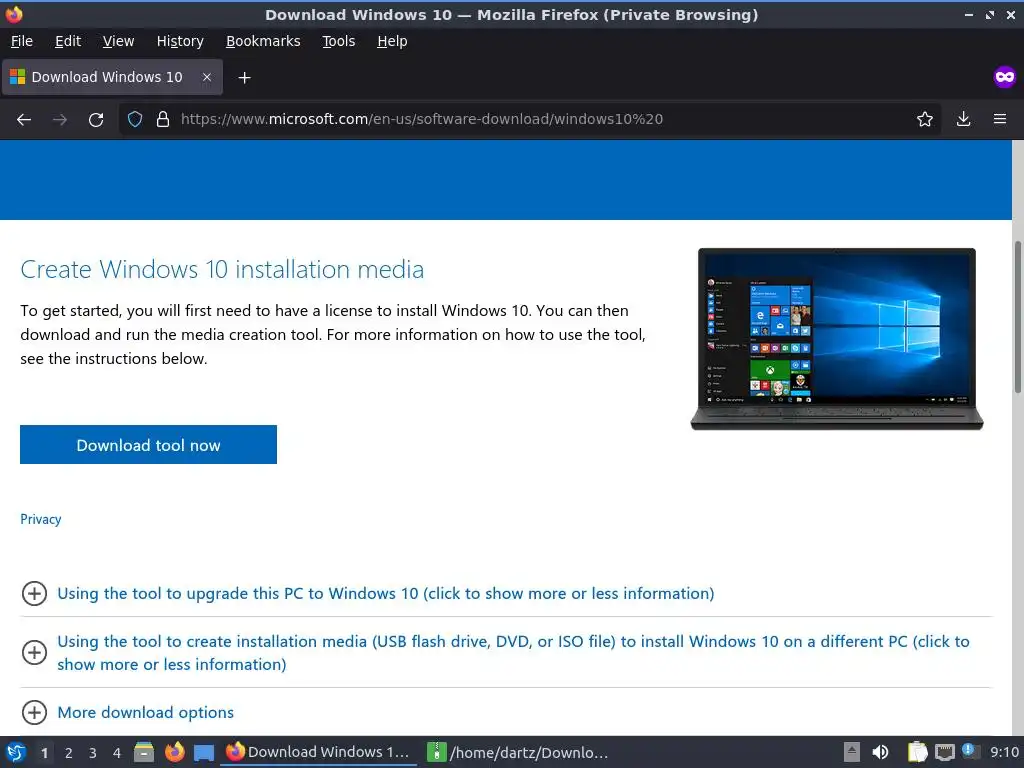1024x768 pixels.
Task: Select the Download Windows 10 tab
Action: [112, 77]
